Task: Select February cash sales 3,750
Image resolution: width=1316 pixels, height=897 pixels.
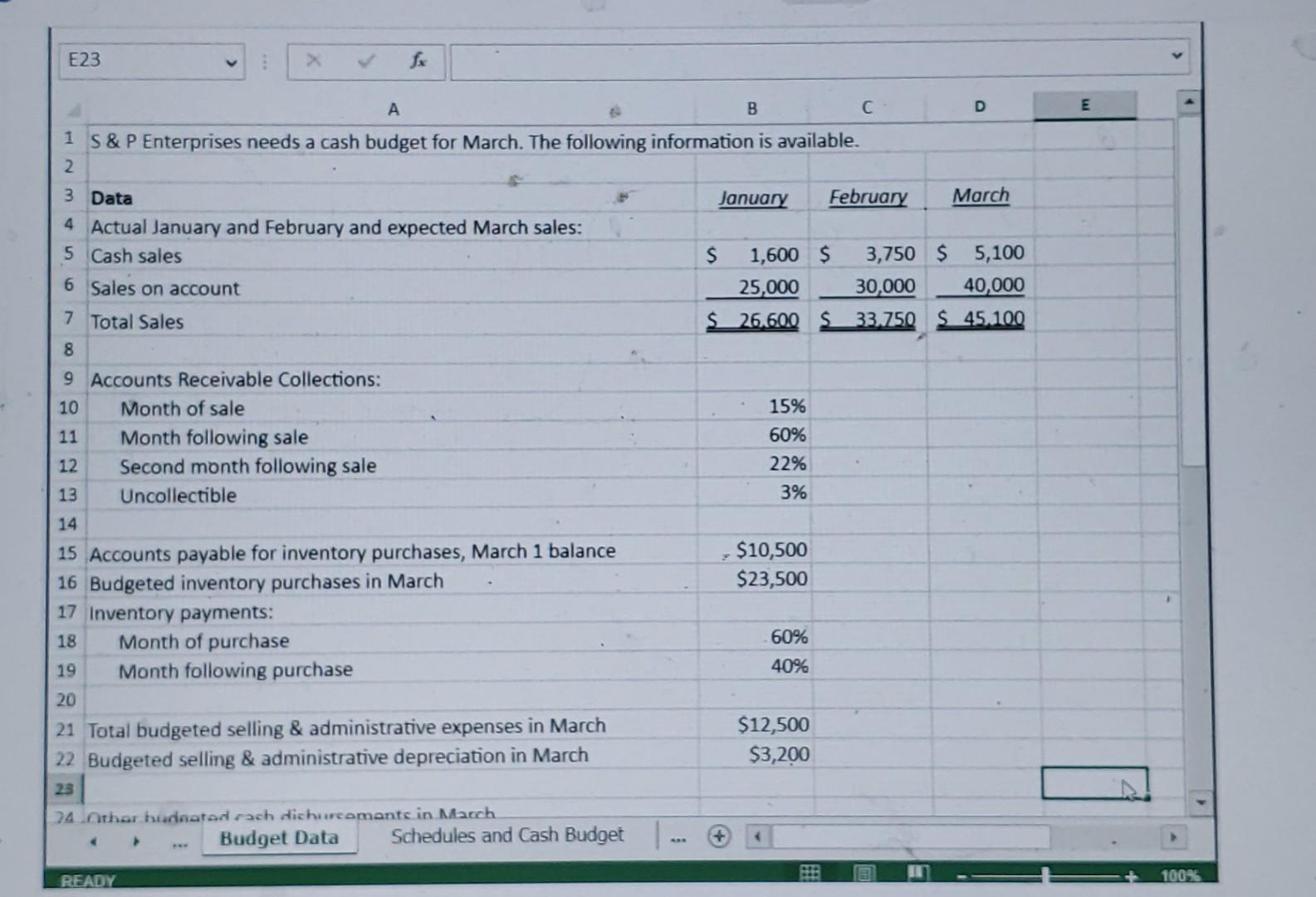Action: pos(868,253)
